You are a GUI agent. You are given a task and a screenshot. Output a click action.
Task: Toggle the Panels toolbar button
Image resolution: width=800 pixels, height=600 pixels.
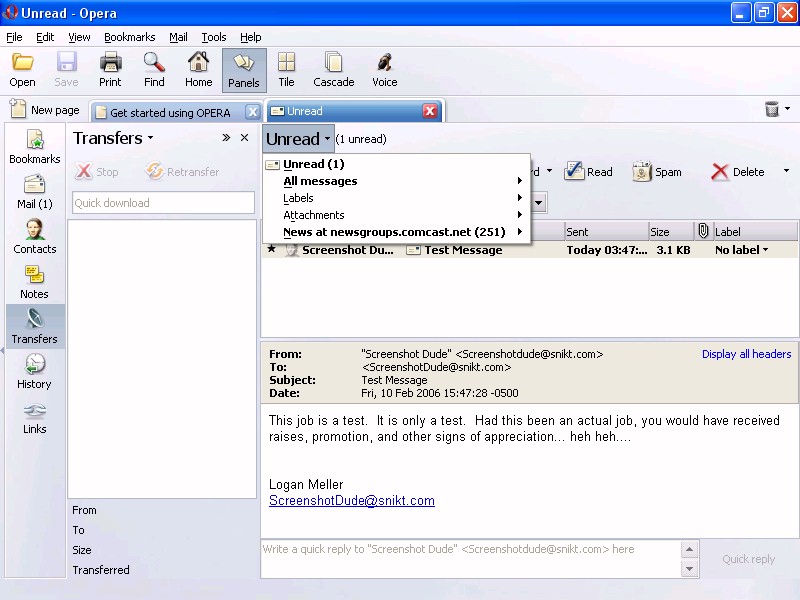tap(244, 69)
